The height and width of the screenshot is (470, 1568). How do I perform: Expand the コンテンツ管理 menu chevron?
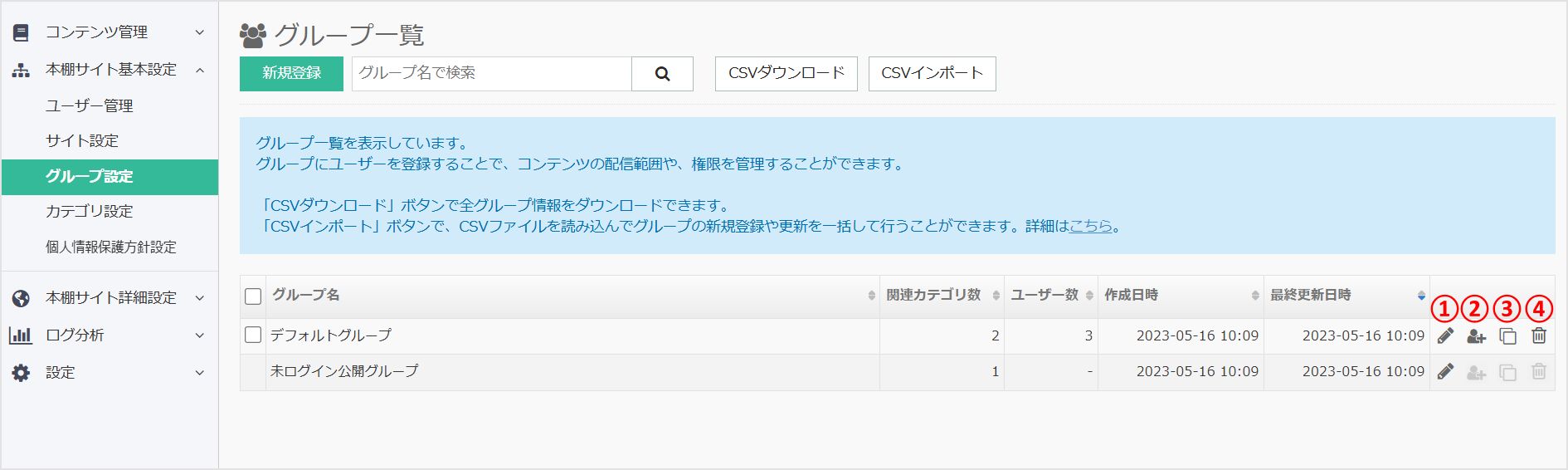pyautogui.click(x=199, y=32)
